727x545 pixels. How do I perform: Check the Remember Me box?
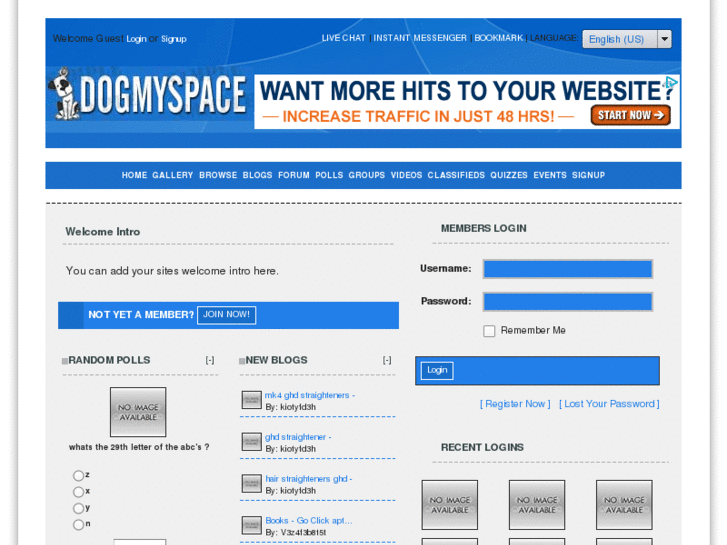(489, 331)
